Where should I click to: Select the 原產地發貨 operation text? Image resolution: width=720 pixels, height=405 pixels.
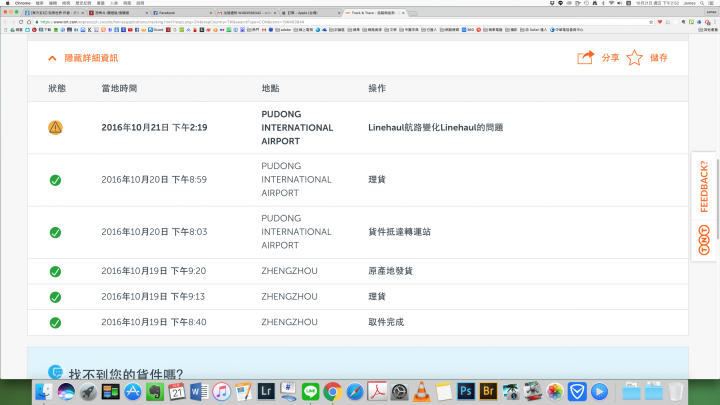click(390, 271)
